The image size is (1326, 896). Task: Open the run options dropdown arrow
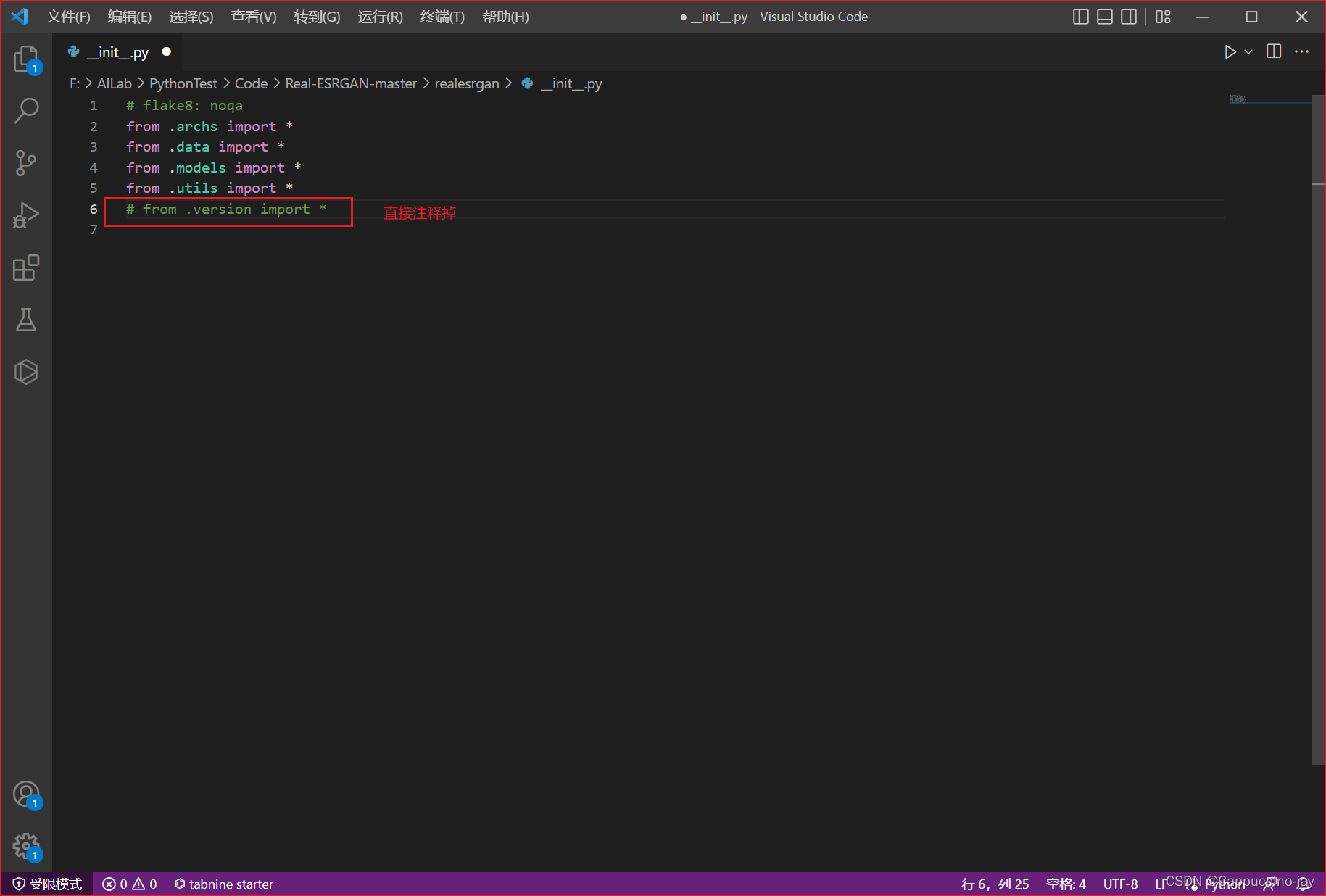(1248, 52)
